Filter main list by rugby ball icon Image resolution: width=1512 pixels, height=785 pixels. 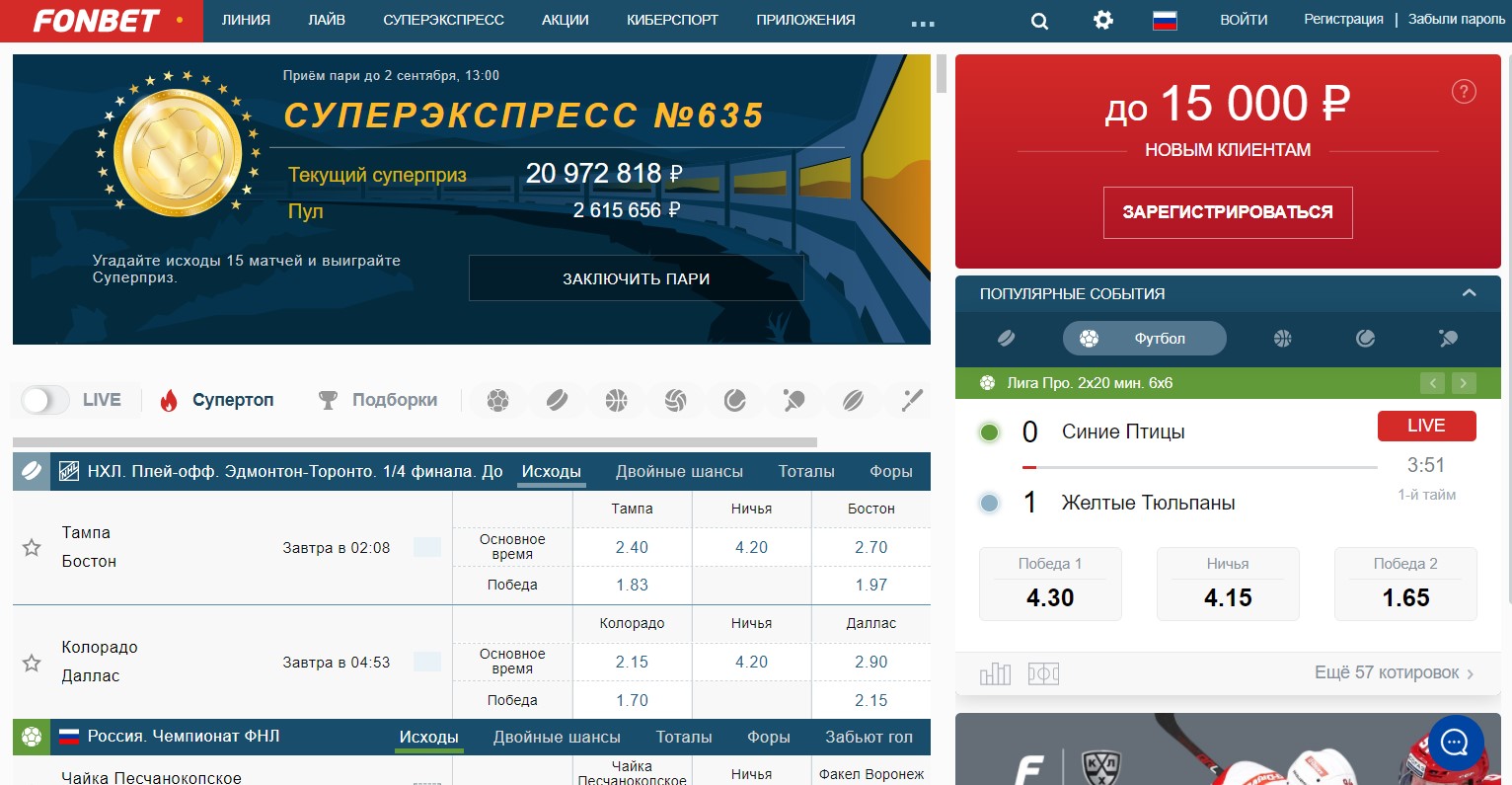[854, 400]
